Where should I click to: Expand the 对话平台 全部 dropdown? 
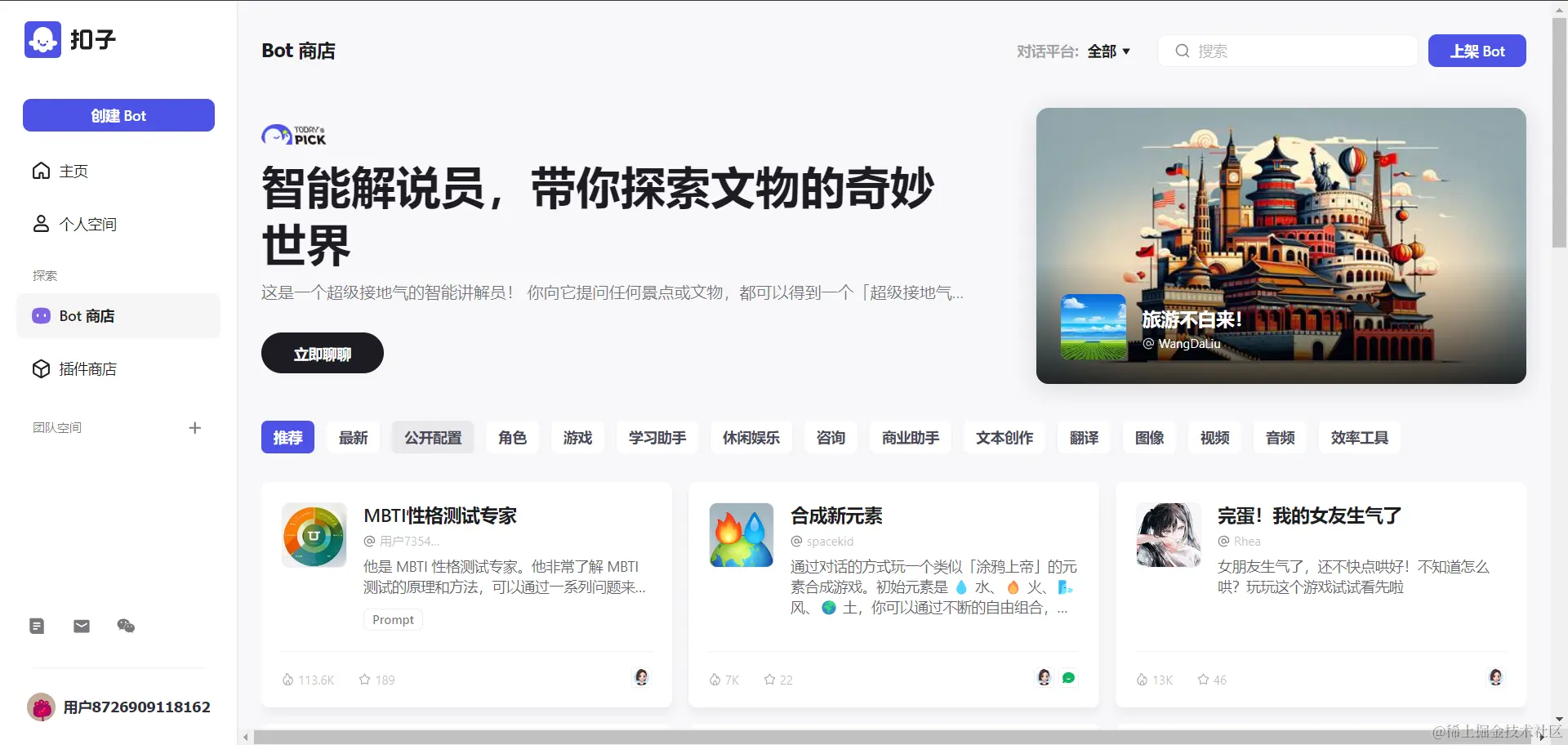(x=1108, y=51)
